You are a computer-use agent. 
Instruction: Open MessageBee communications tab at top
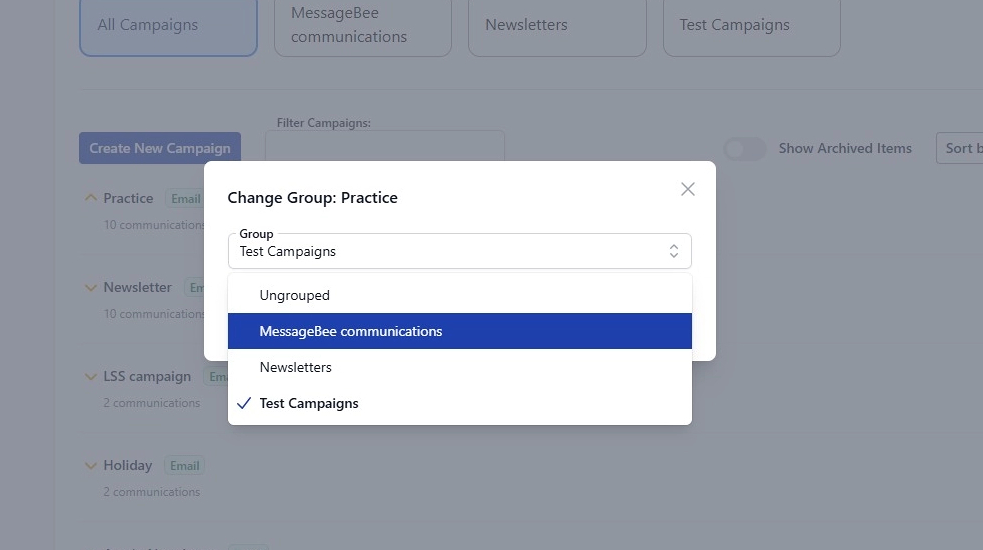[x=362, y=25]
